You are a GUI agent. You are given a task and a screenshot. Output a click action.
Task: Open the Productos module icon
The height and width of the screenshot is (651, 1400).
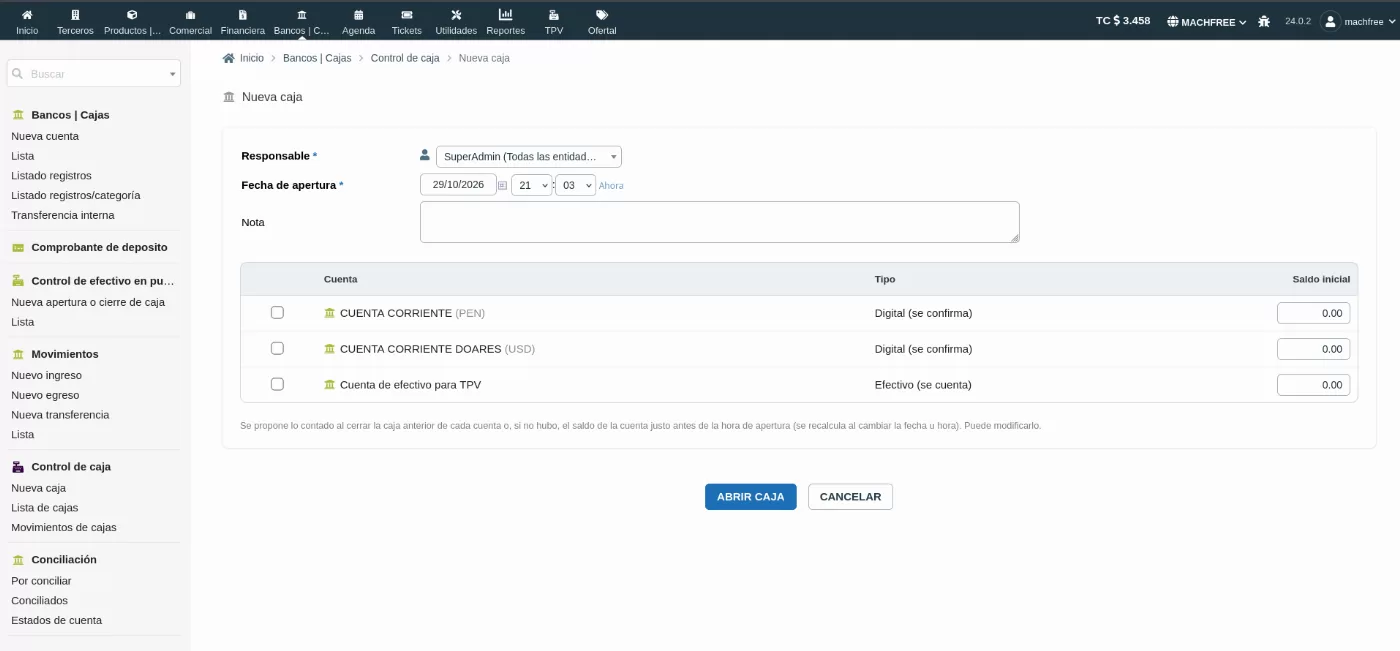pos(132,15)
